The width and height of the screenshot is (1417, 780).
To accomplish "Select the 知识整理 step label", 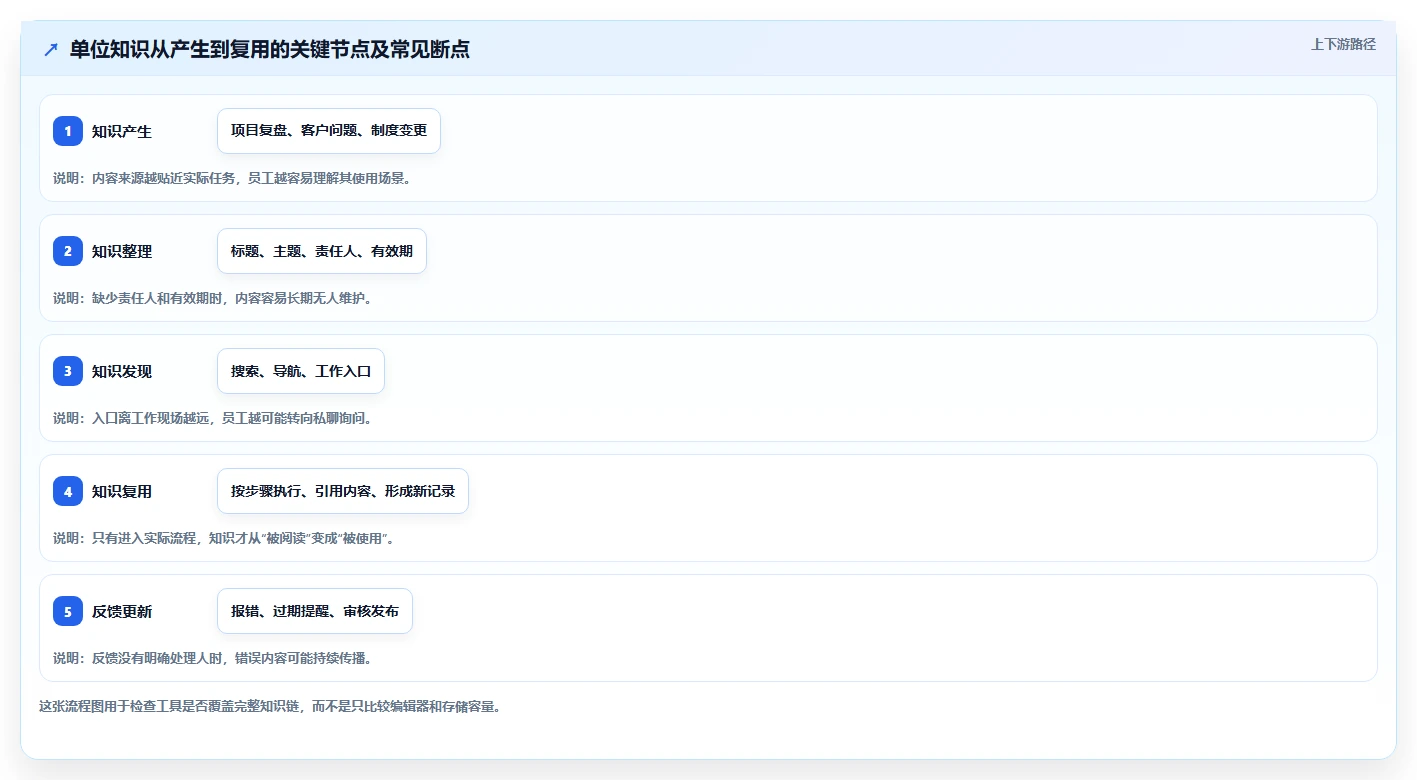I will coord(122,251).
